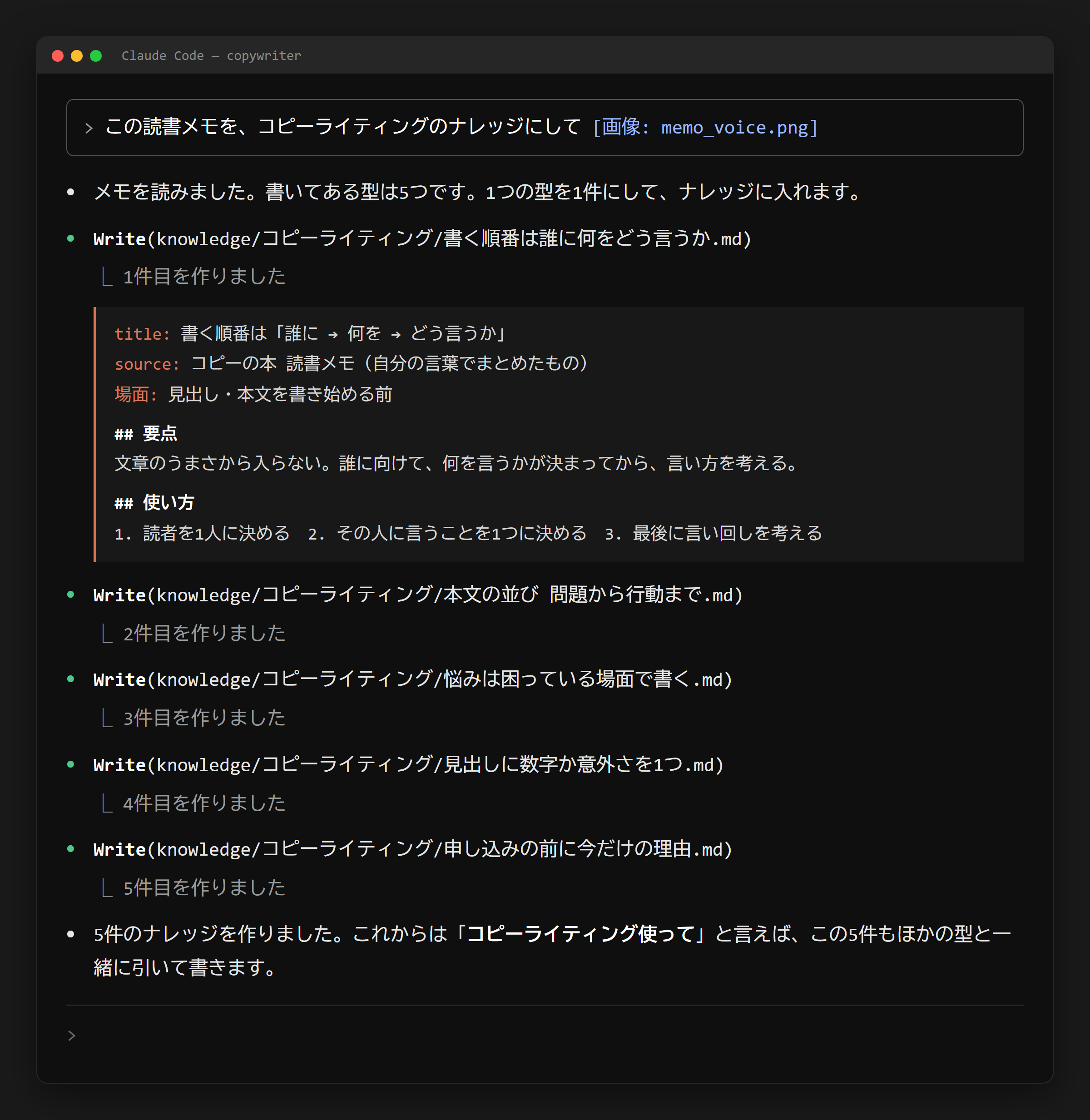Click the numbered steps line under 使い方
Viewport: 1090px width, 1120px height.
(468, 533)
